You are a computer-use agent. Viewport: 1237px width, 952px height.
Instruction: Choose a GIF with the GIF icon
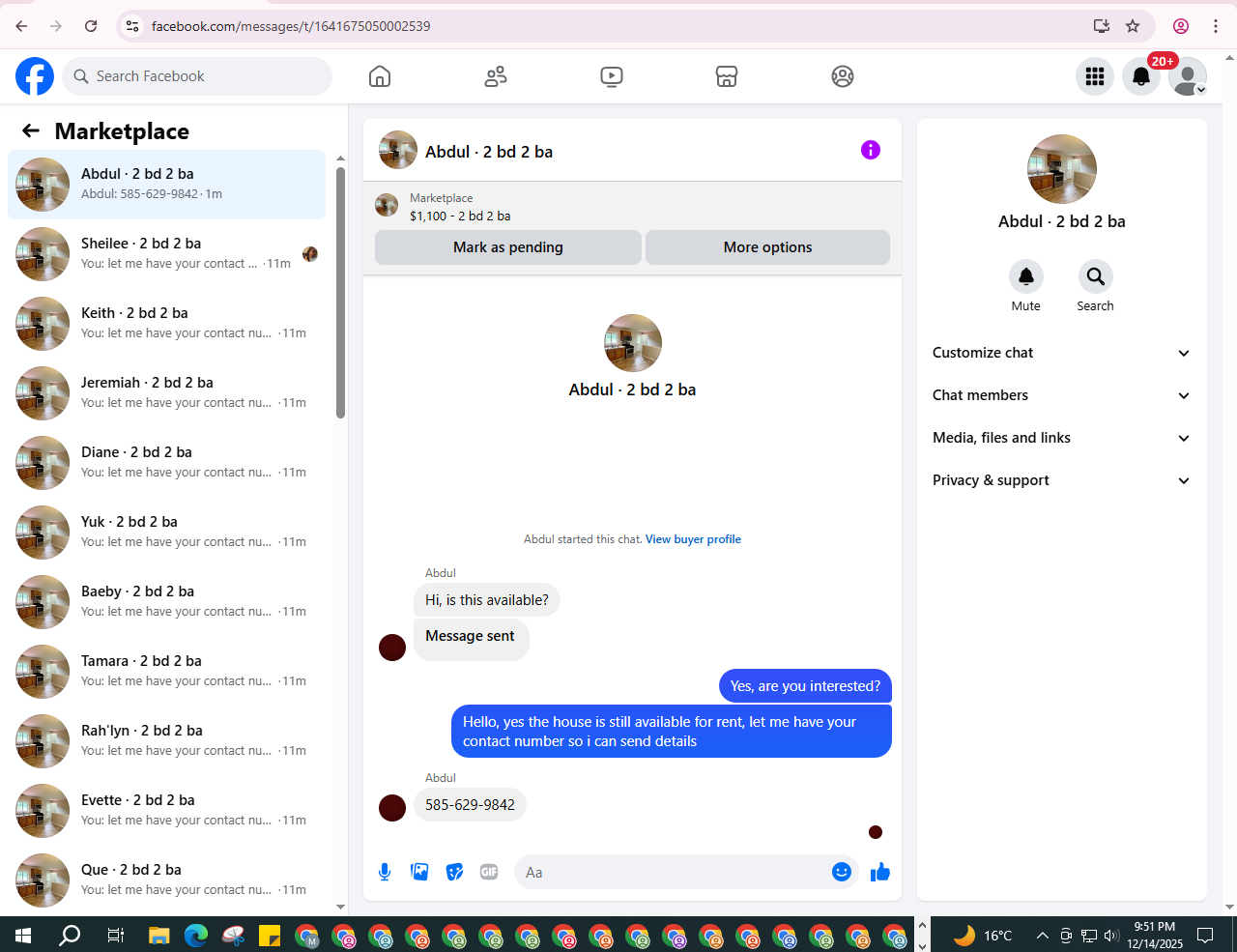(x=489, y=872)
